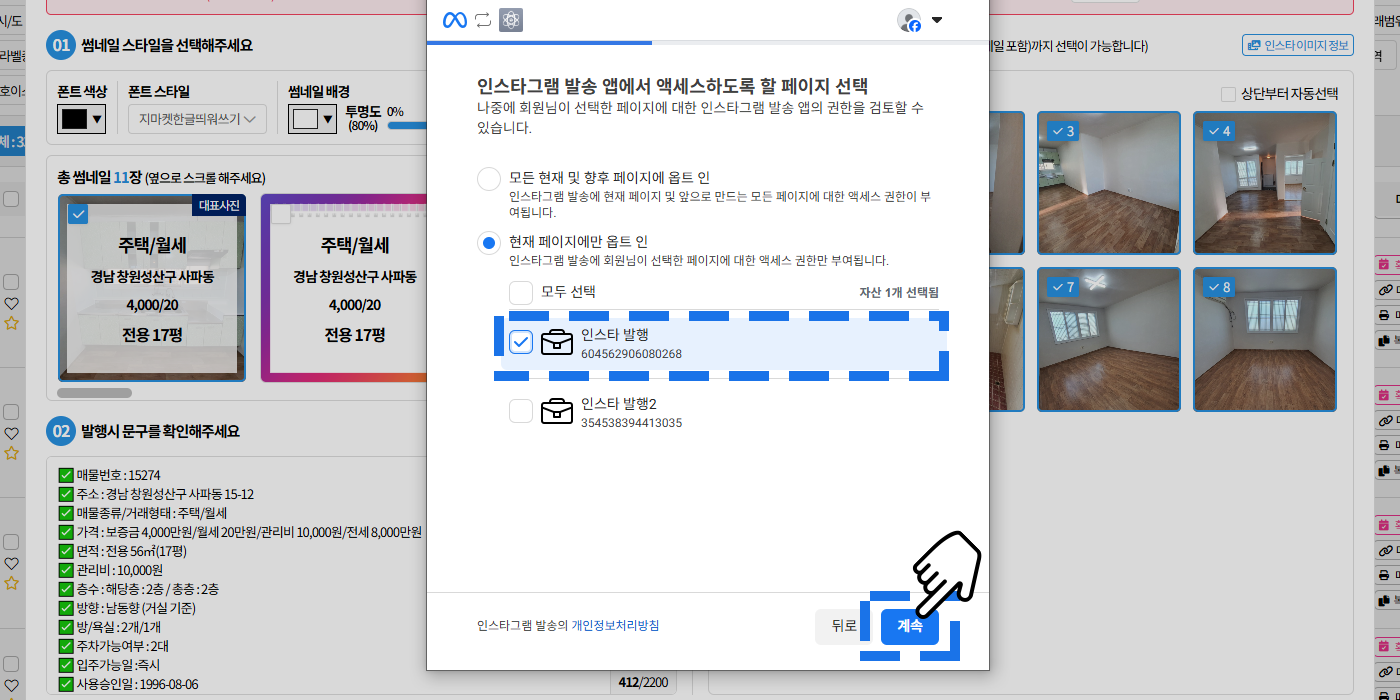Click the briefcase icon next to 인스타 발행
Screen dimensions: 1400x700
click(x=557, y=342)
